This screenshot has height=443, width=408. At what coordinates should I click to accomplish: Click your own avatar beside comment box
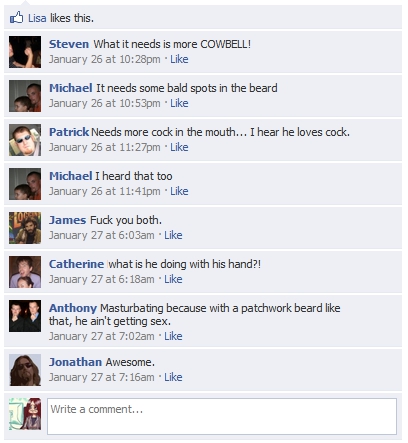click(25, 414)
